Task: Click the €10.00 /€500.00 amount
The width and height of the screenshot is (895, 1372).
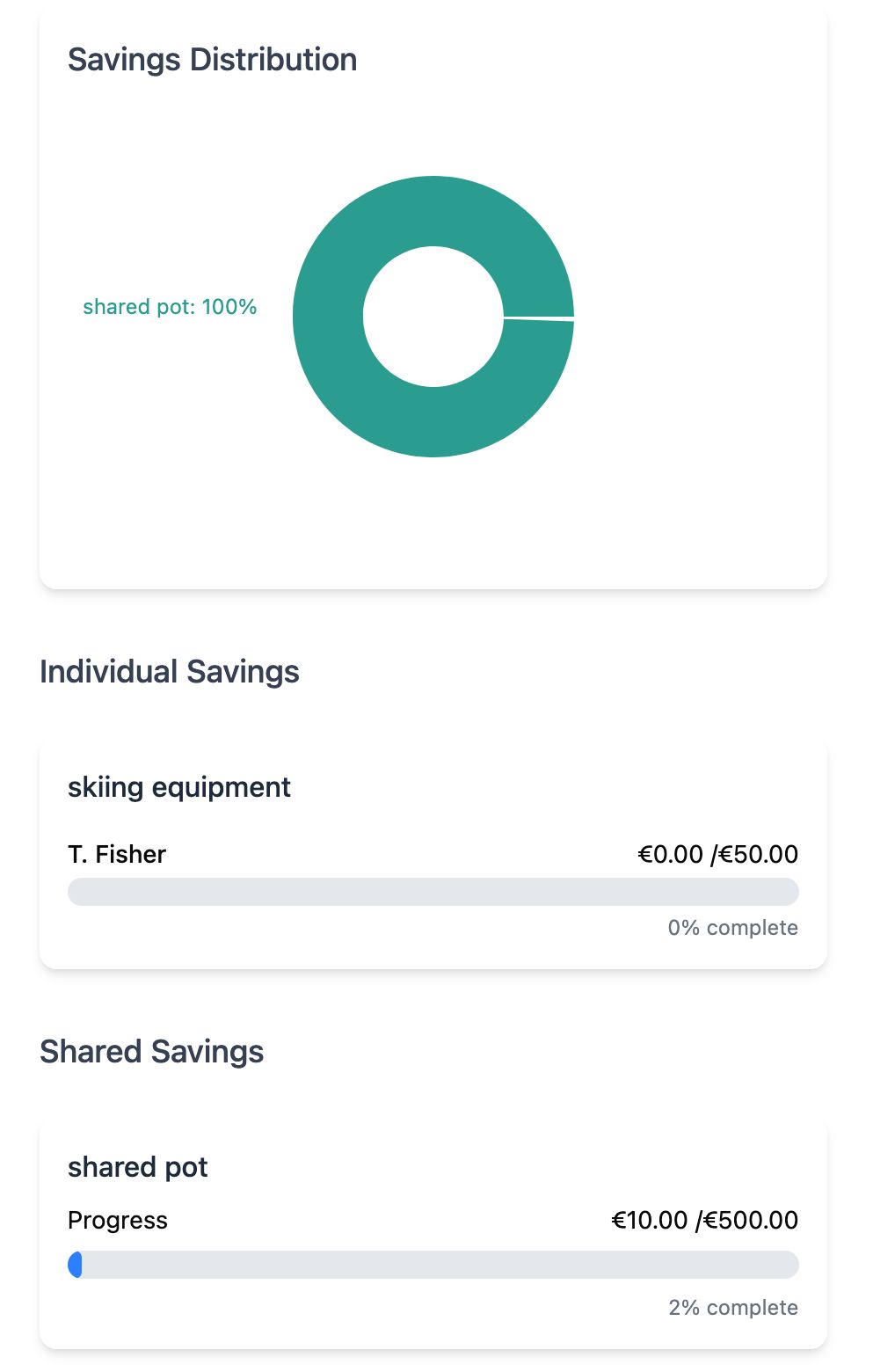Action: point(704,1220)
